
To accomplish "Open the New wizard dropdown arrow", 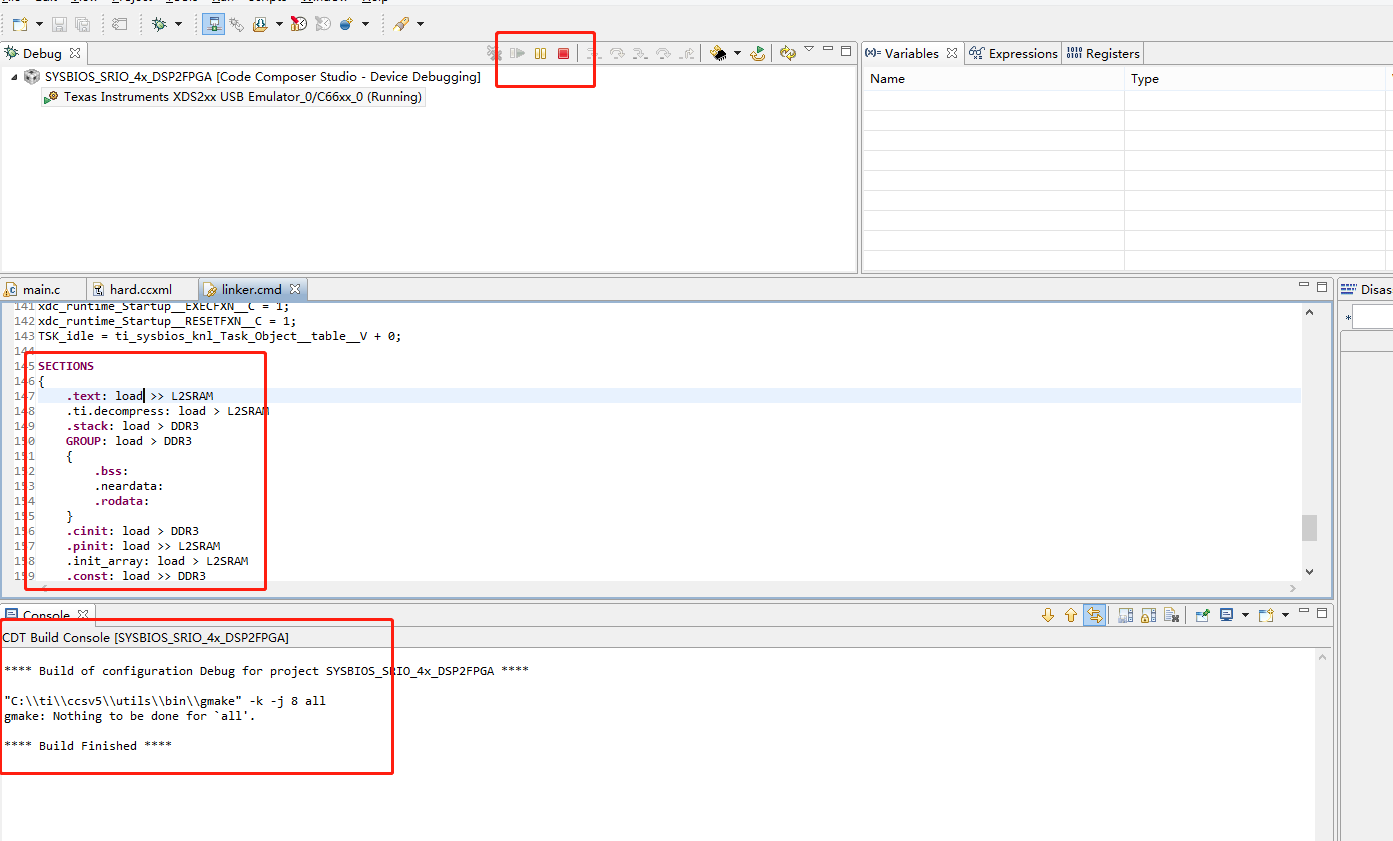I will pyautogui.click(x=39, y=24).
